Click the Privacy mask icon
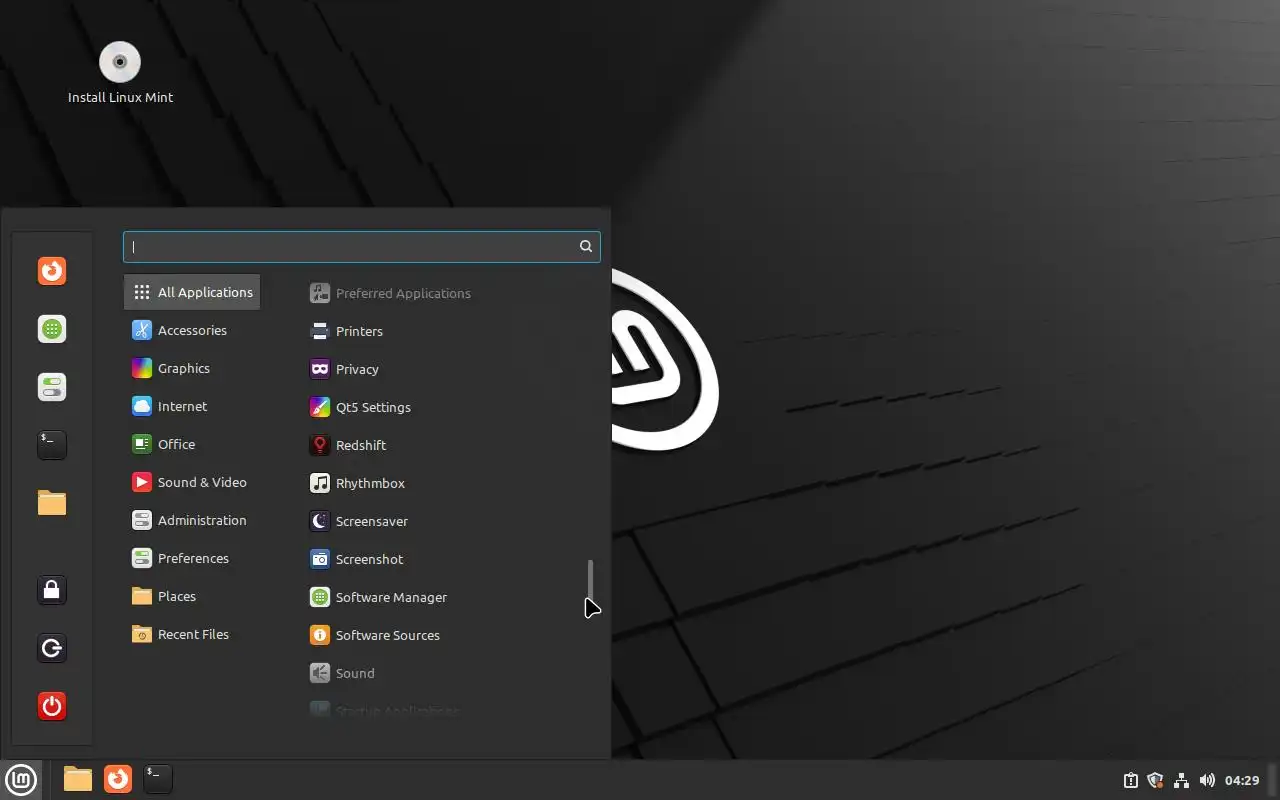The width and height of the screenshot is (1280, 800). tap(319, 369)
